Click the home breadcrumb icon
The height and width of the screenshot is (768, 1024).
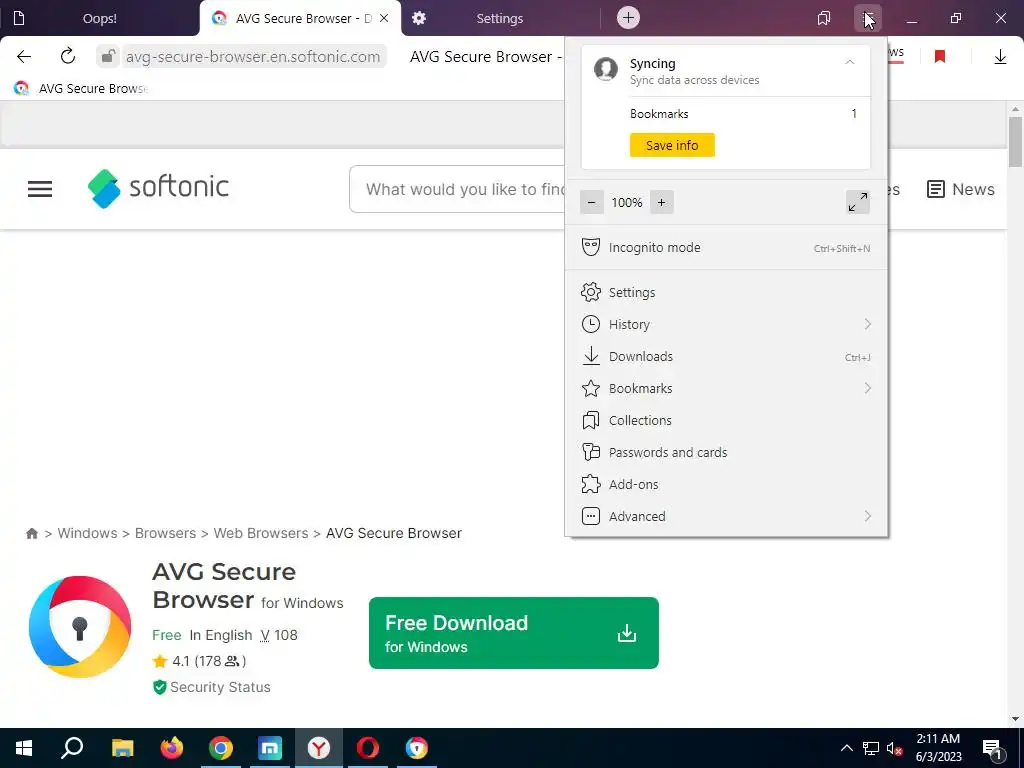coord(32,534)
